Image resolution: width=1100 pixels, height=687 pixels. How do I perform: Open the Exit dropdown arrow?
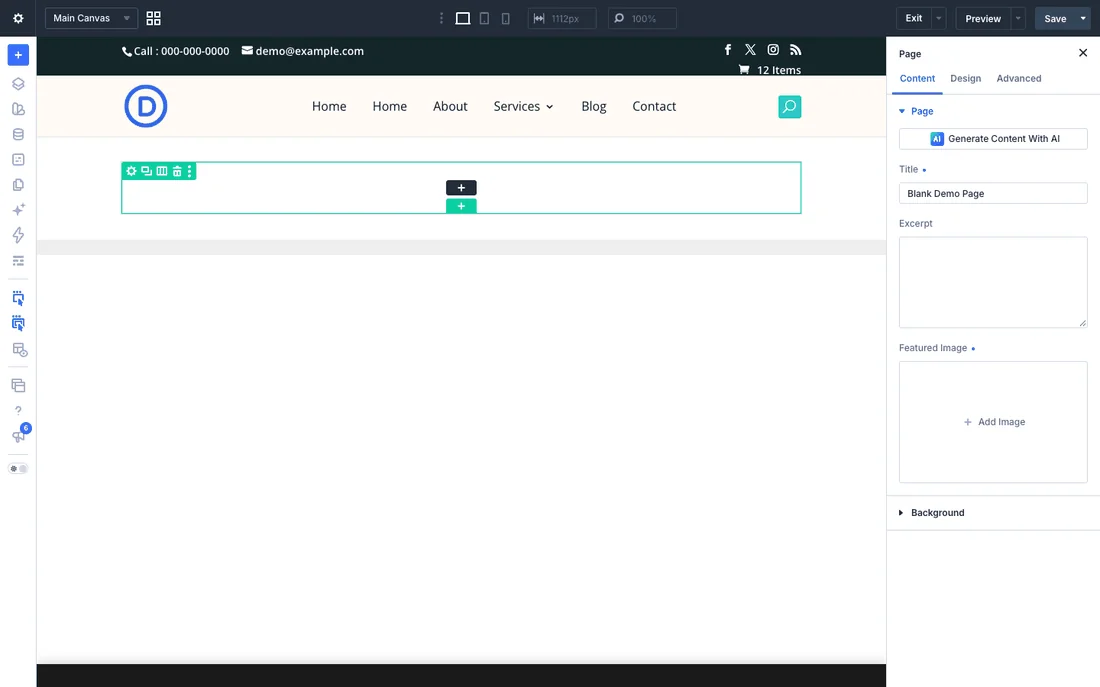tap(939, 18)
